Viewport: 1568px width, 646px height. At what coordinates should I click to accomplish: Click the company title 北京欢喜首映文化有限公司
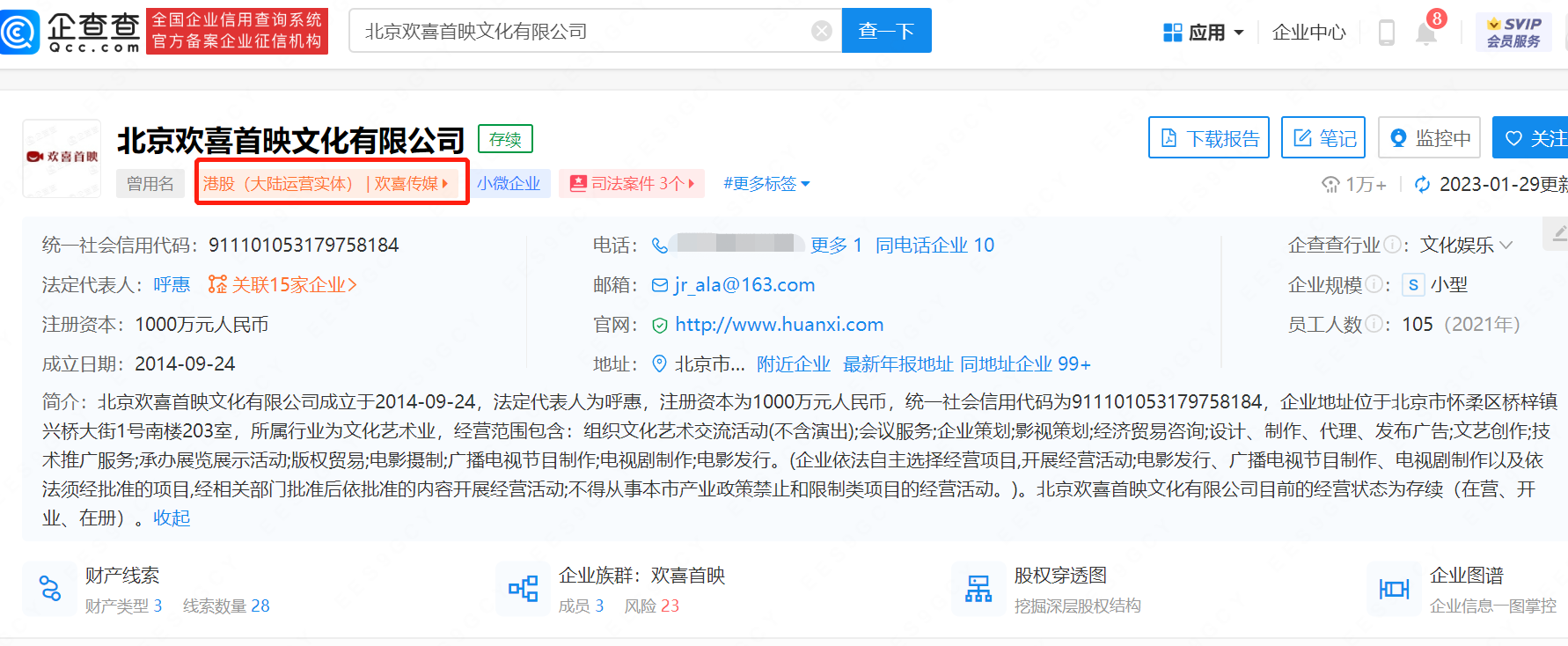tap(291, 140)
